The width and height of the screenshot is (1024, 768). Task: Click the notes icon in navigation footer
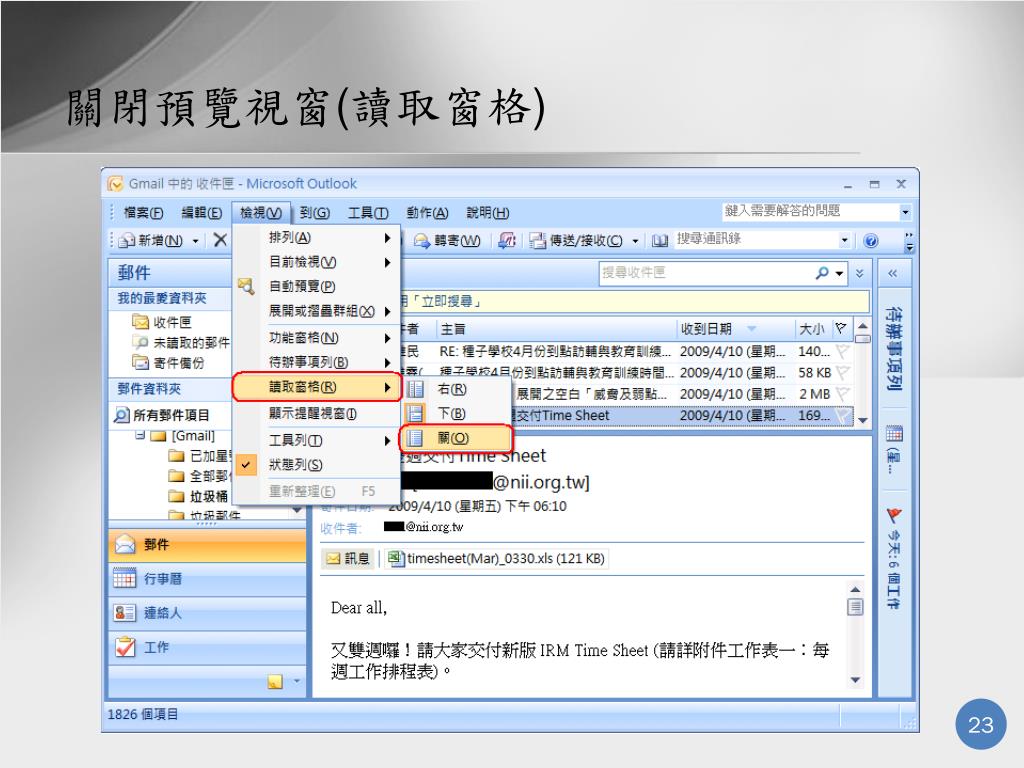[x=275, y=682]
